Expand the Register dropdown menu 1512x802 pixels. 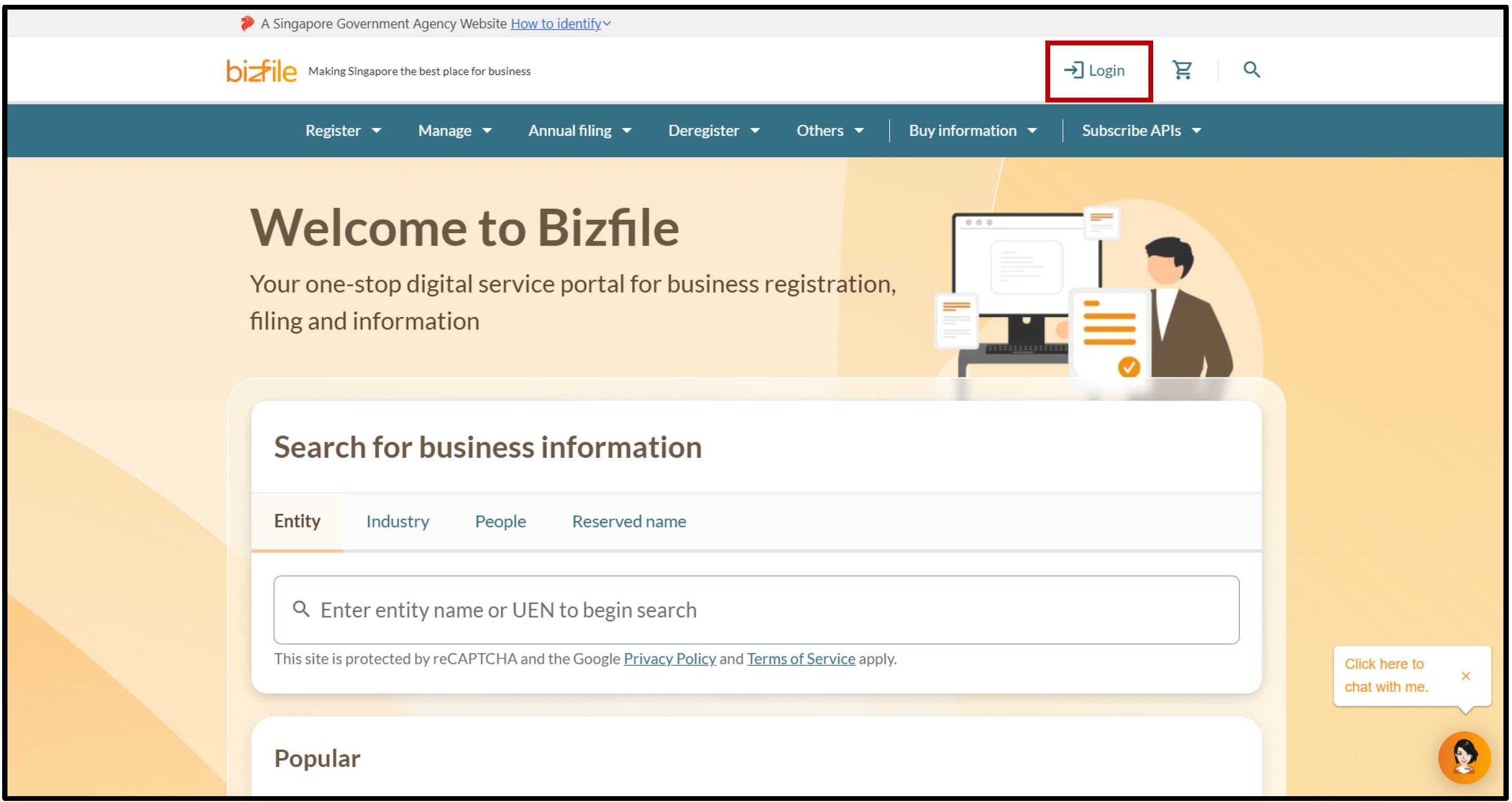[x=343, y=130]
